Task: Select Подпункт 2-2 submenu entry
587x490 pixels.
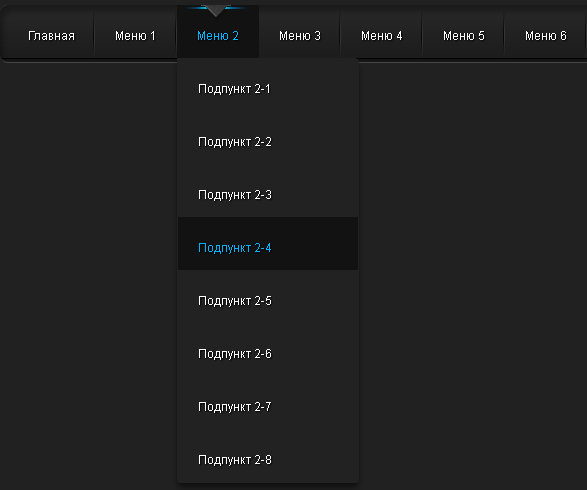Action: pyautogui.click(x=268, y=142)
